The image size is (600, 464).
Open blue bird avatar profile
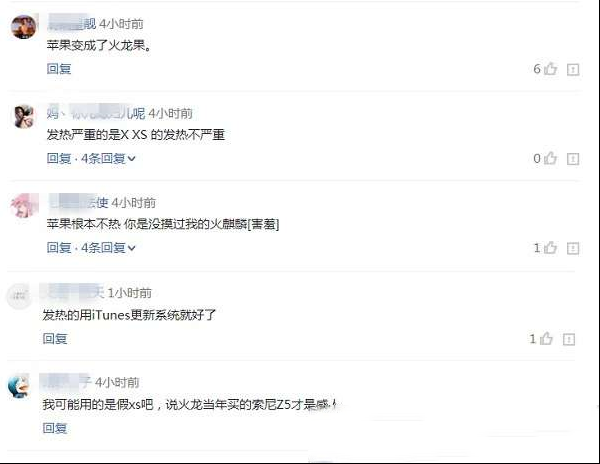pyautogui.click(x=19, y=386)
